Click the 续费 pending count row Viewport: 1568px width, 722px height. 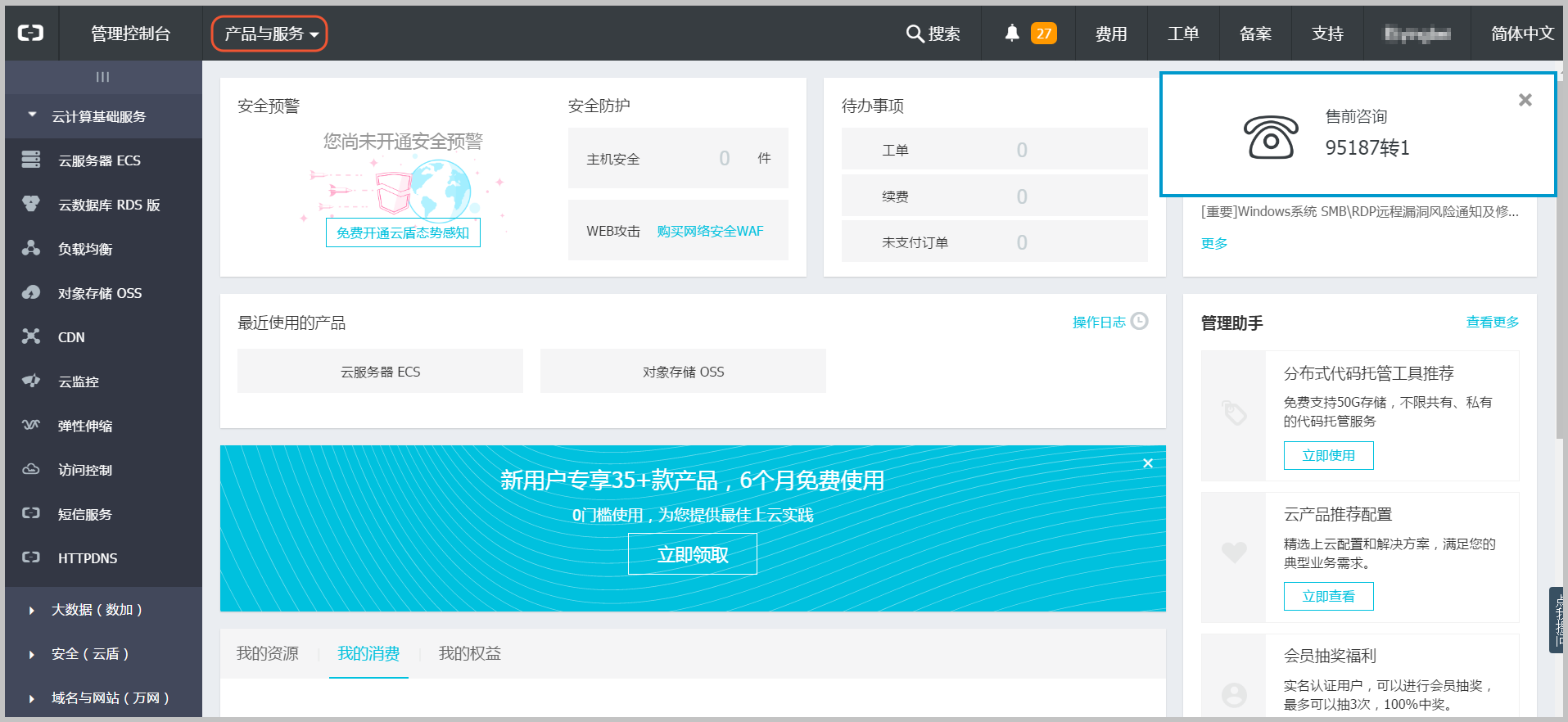pos(994,196)
